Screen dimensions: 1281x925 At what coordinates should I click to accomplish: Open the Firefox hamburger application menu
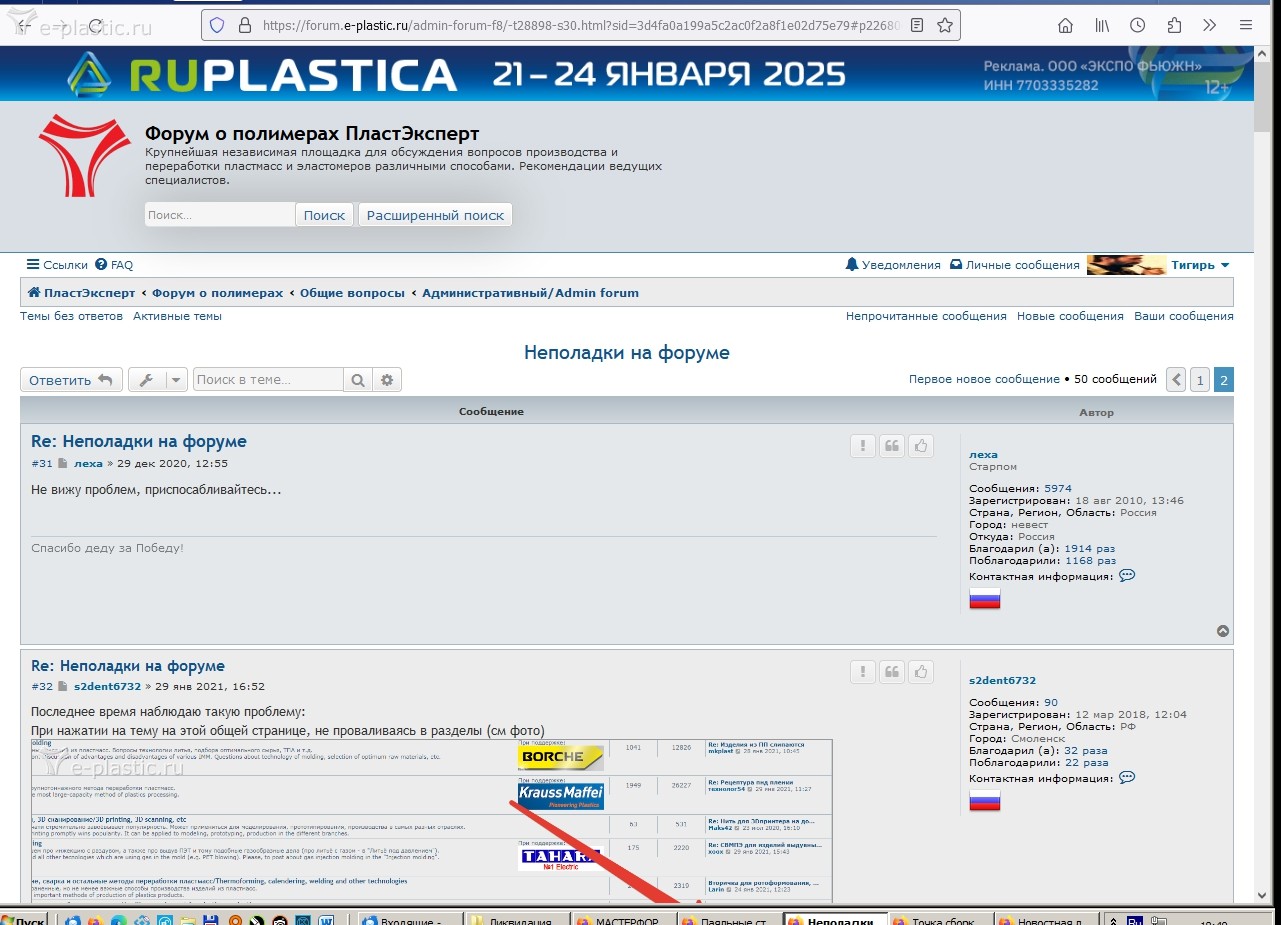click(x=1246, y=26)
